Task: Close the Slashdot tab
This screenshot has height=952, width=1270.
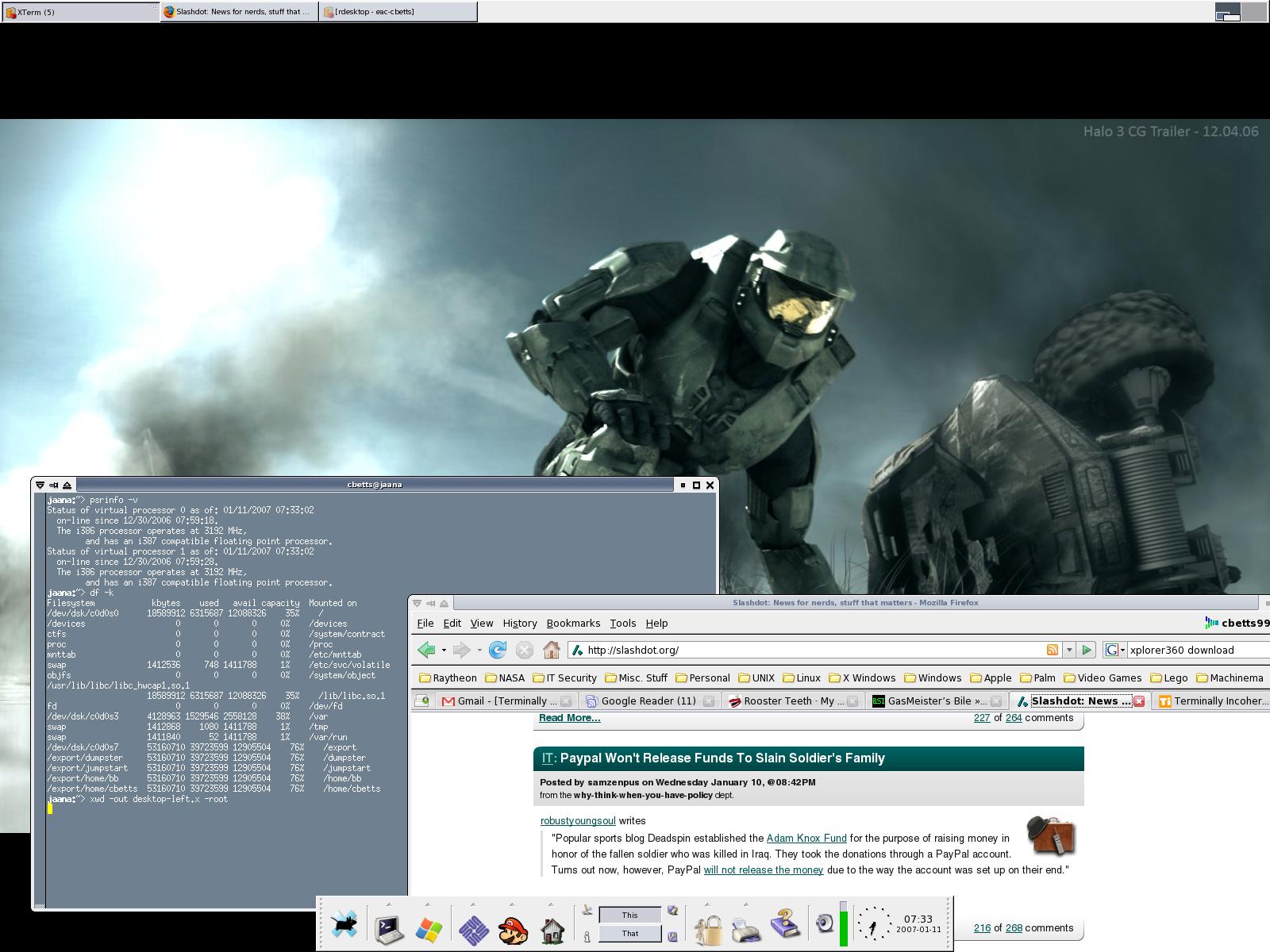Action: 1138,701
